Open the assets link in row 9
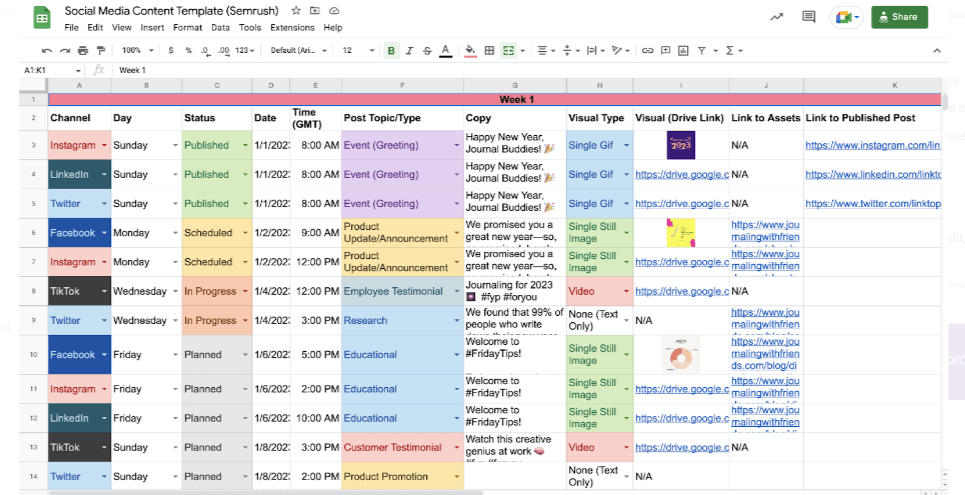This screenshot has height=495, width=965. coord(766,321)
